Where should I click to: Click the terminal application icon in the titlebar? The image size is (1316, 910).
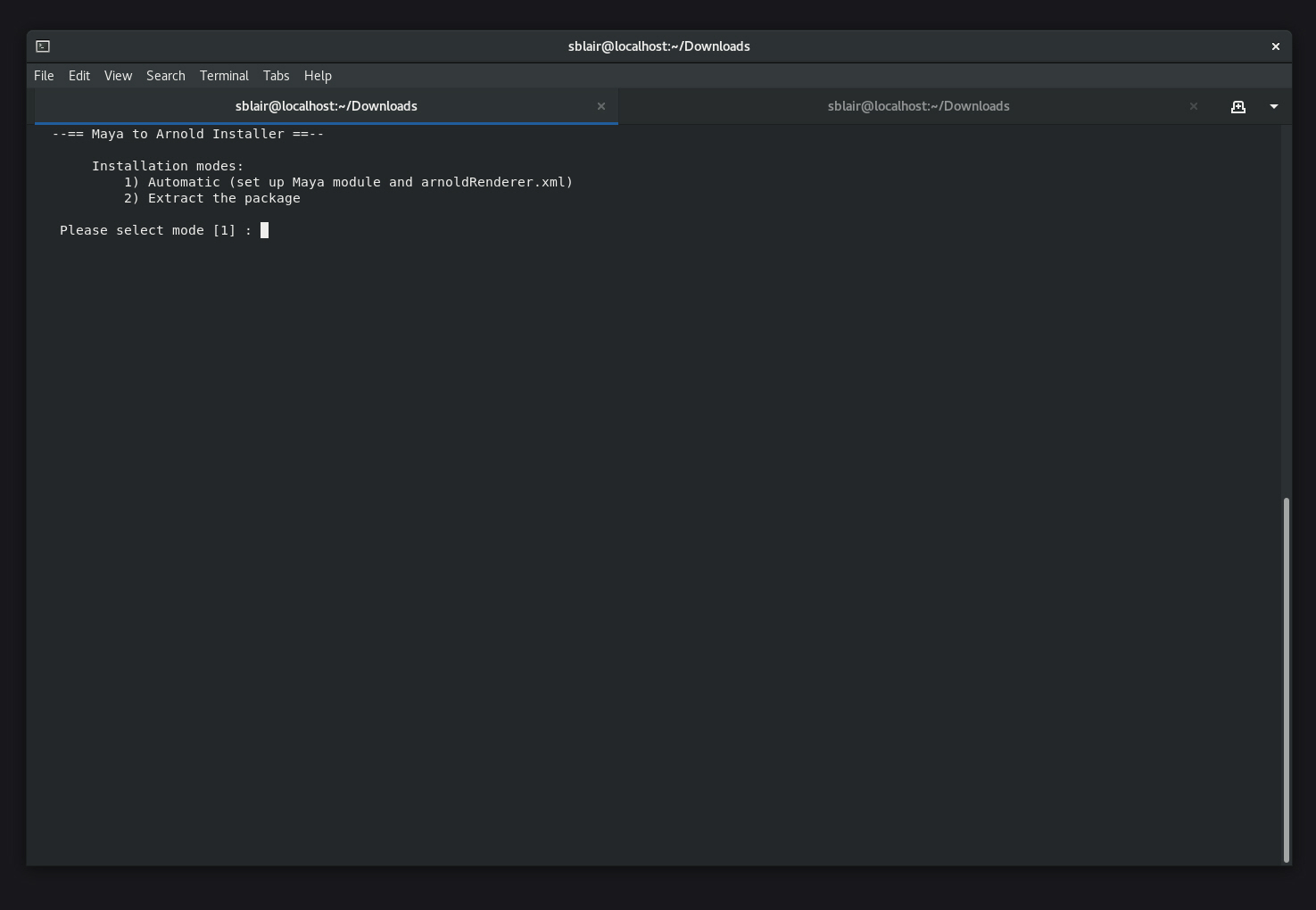pyautogui.click(x=42, y=45)
